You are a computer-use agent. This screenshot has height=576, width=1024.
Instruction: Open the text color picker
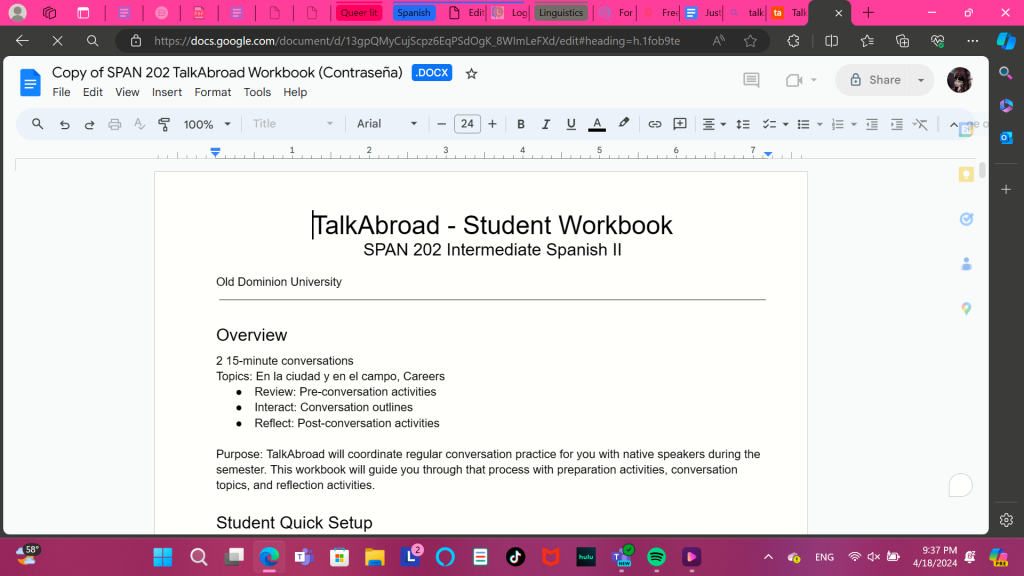[x=596, y=124]
